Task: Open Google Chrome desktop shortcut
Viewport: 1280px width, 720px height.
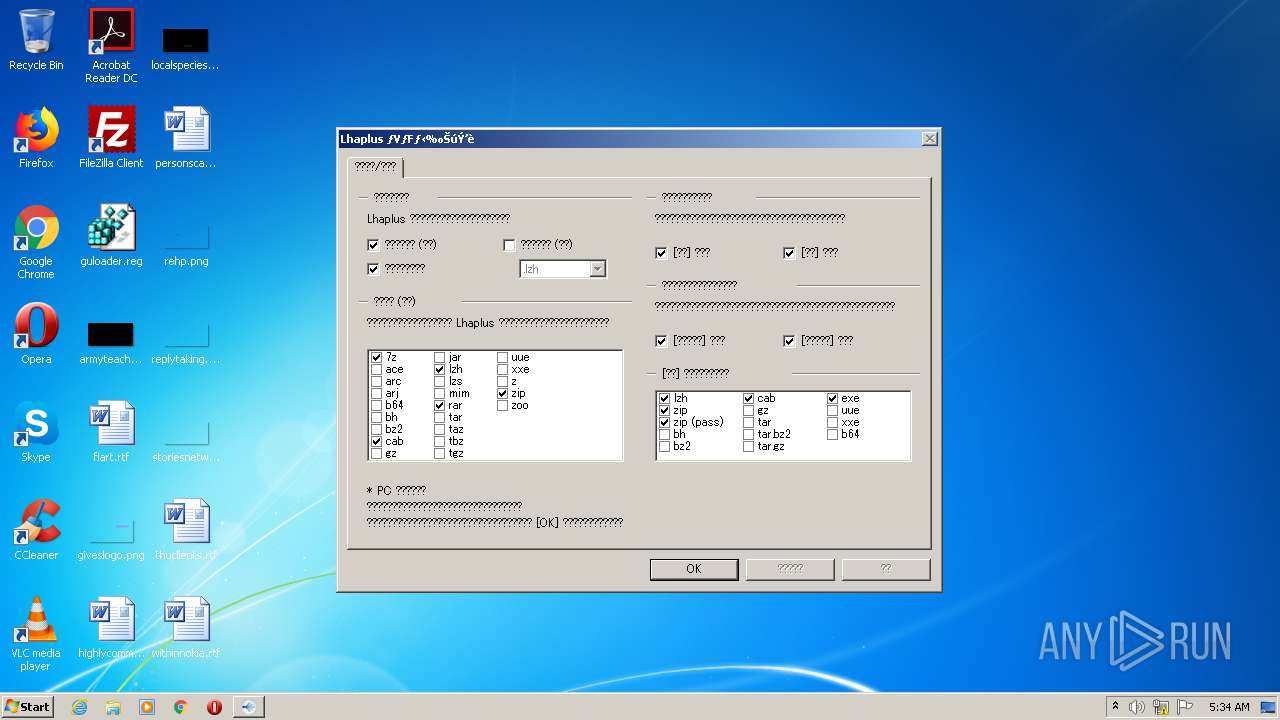Action: pyautogui.click(x=36, y=243)
